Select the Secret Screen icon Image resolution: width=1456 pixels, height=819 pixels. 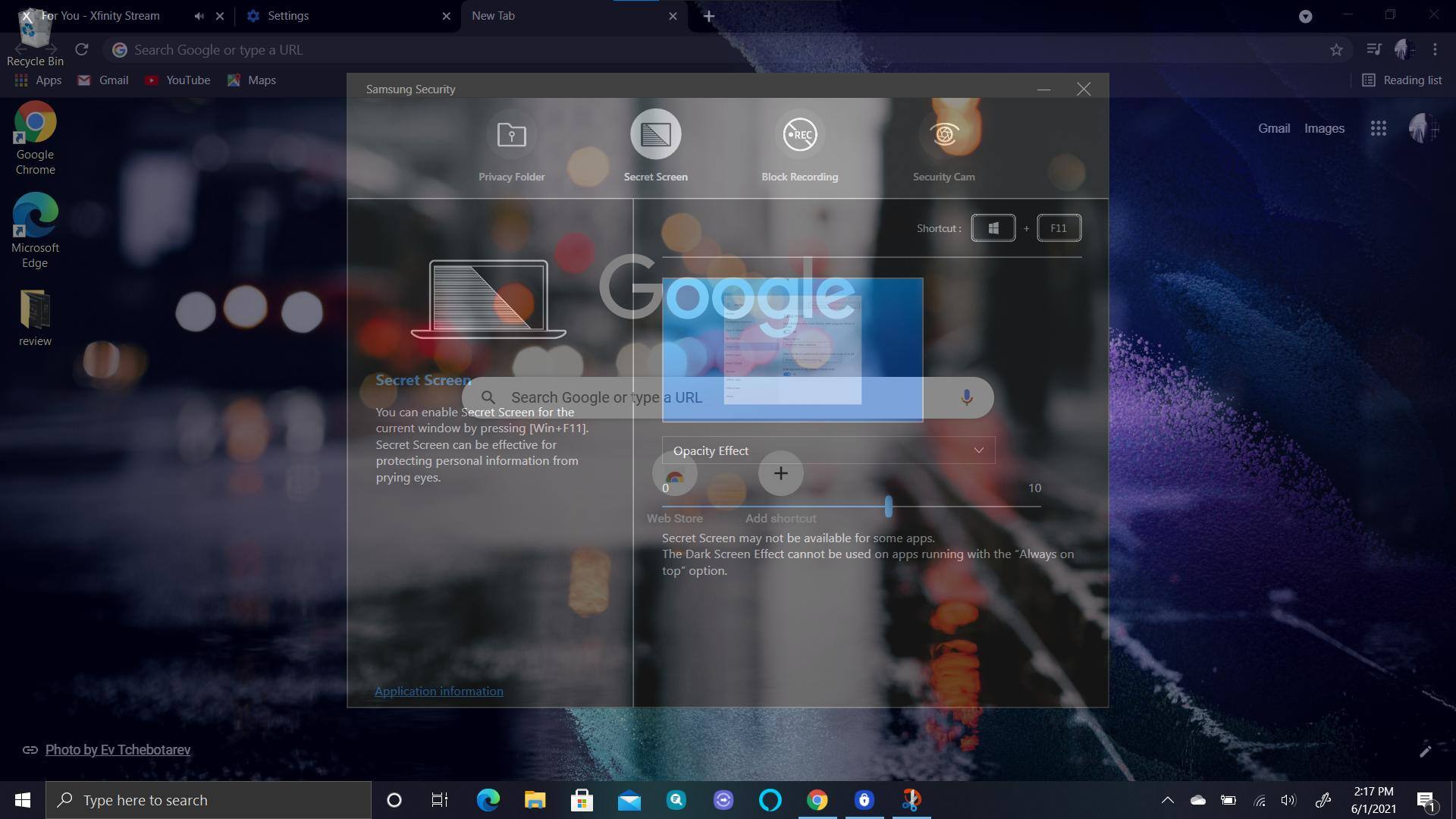tap(655, 135)
